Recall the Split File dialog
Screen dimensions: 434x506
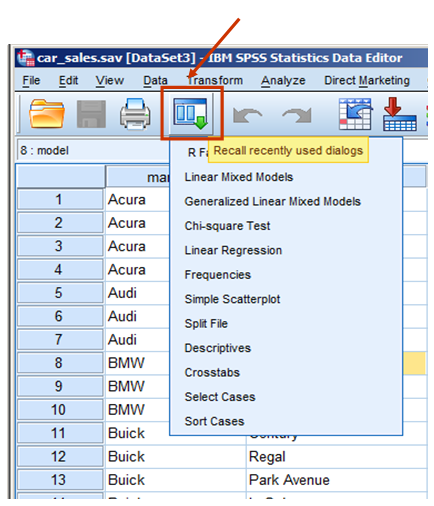coord(206,324)
